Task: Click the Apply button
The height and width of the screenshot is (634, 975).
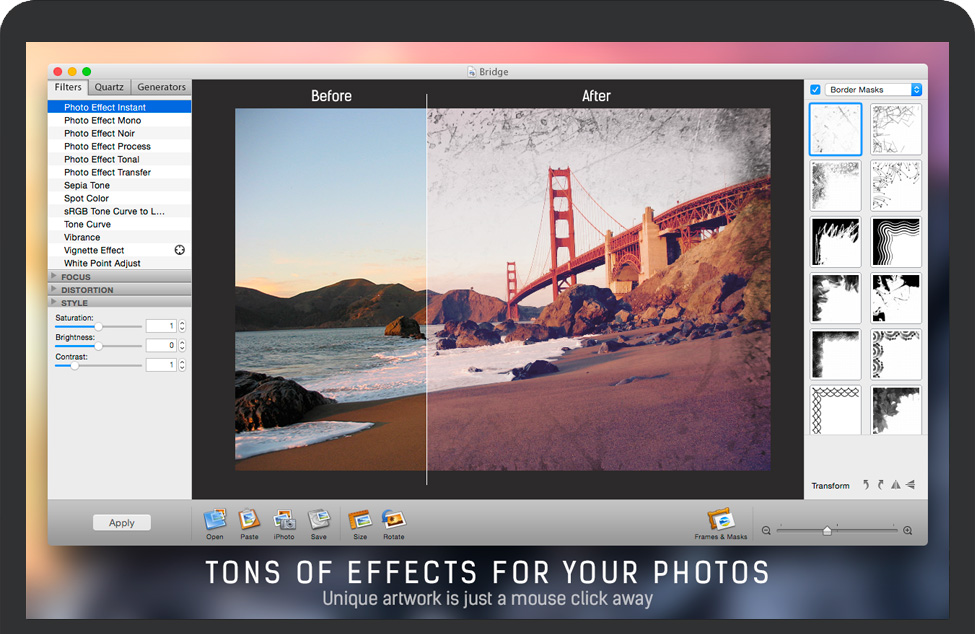Action: (122, 523)
